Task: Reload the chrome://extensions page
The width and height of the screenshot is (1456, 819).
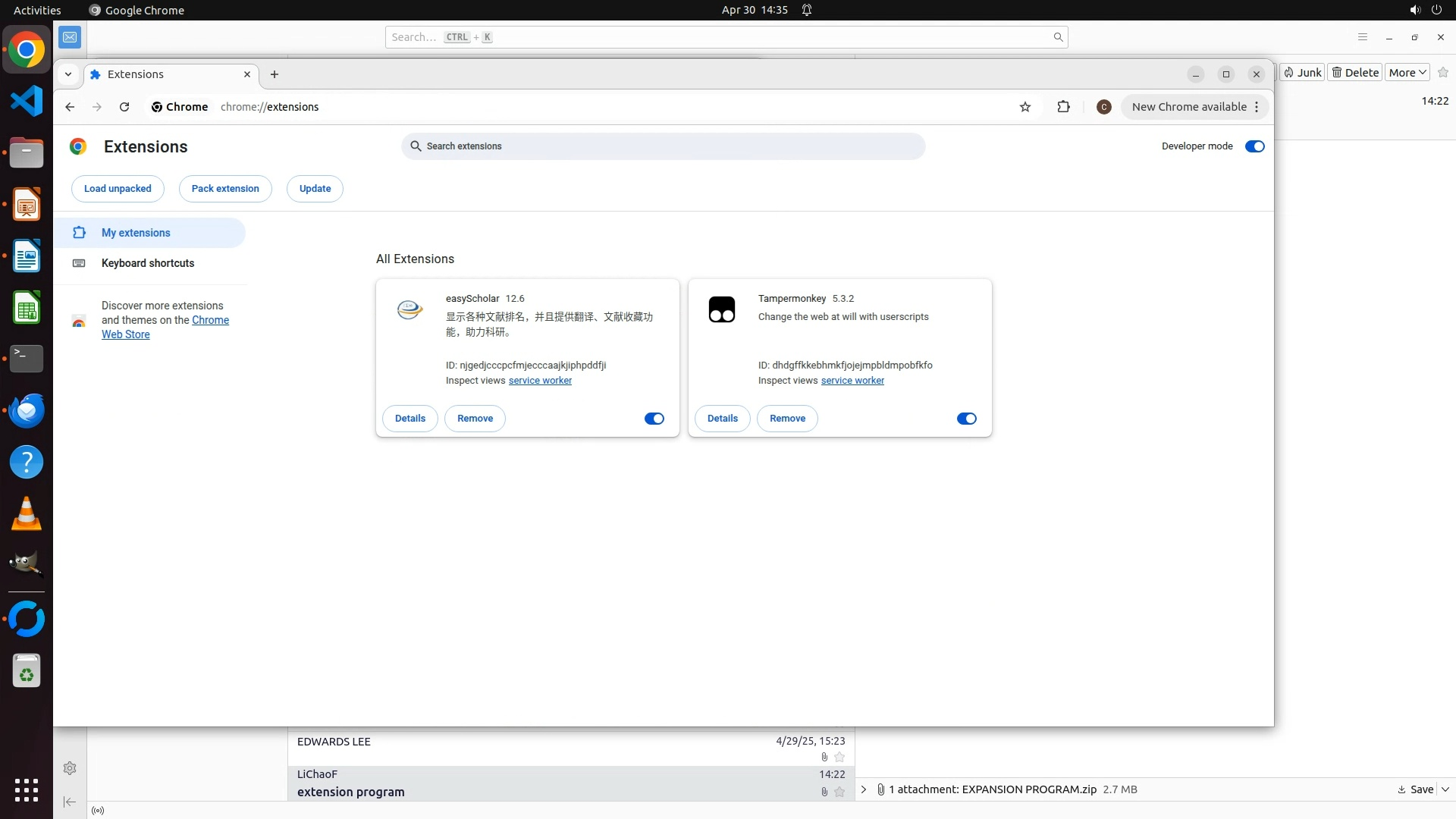Action: point(124,107)
